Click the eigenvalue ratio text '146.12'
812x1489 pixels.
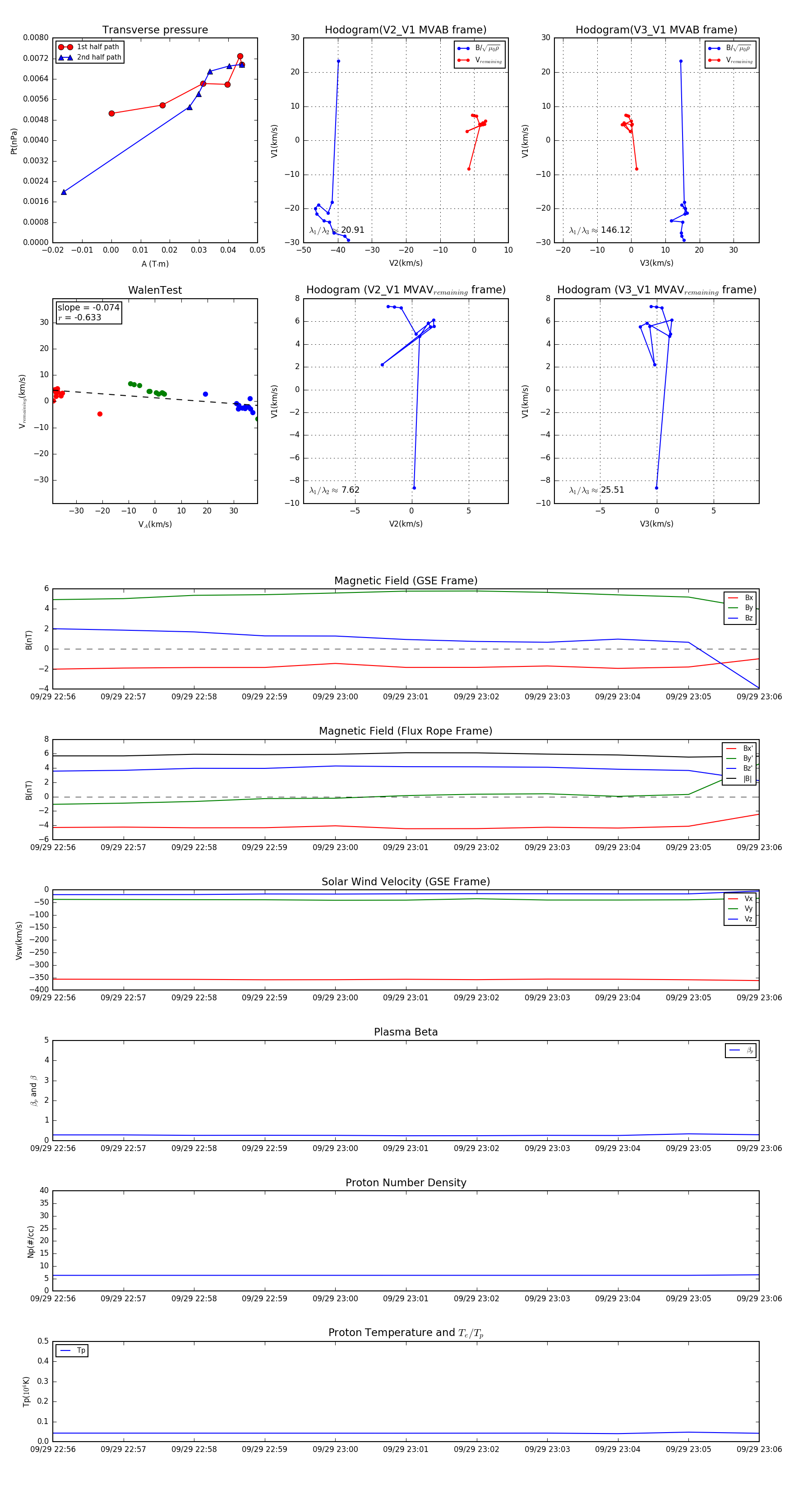pos(615,230)
